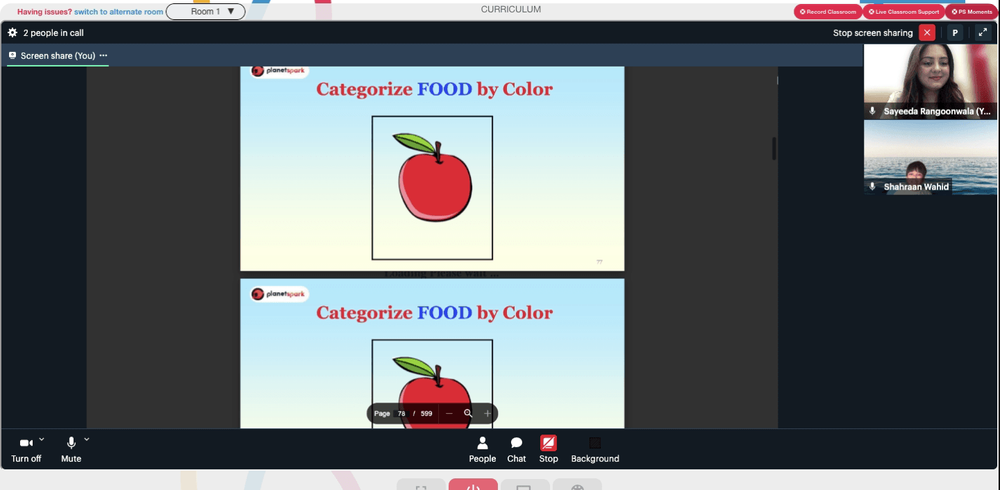Open the Room 1 dropdown
The height and width of the screenshot is (490, 1000).
205,11
